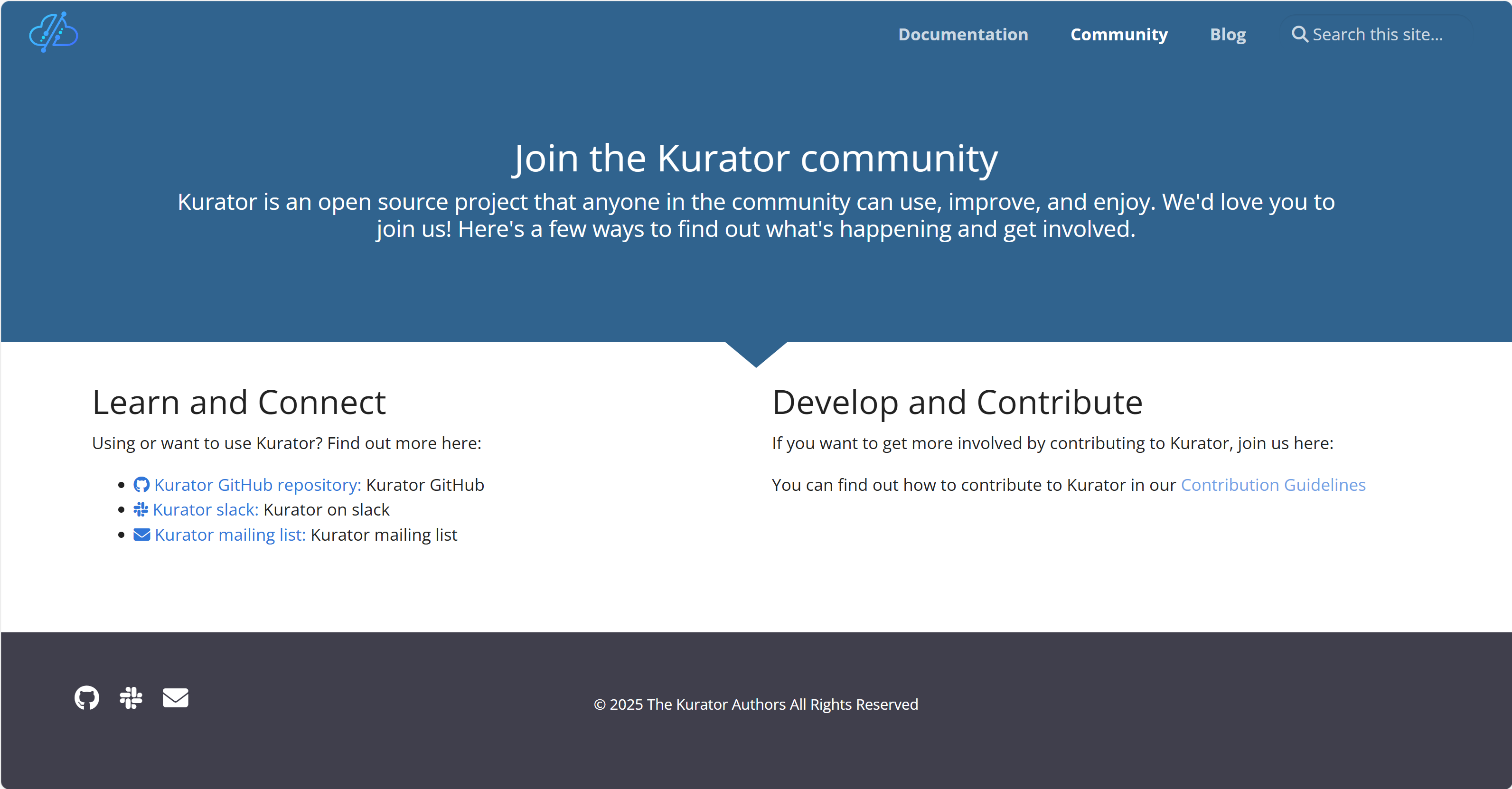This screenshot has width=1512, height=789.
Task: Go to the Blog nav item
Action: tap(1227, 35)
